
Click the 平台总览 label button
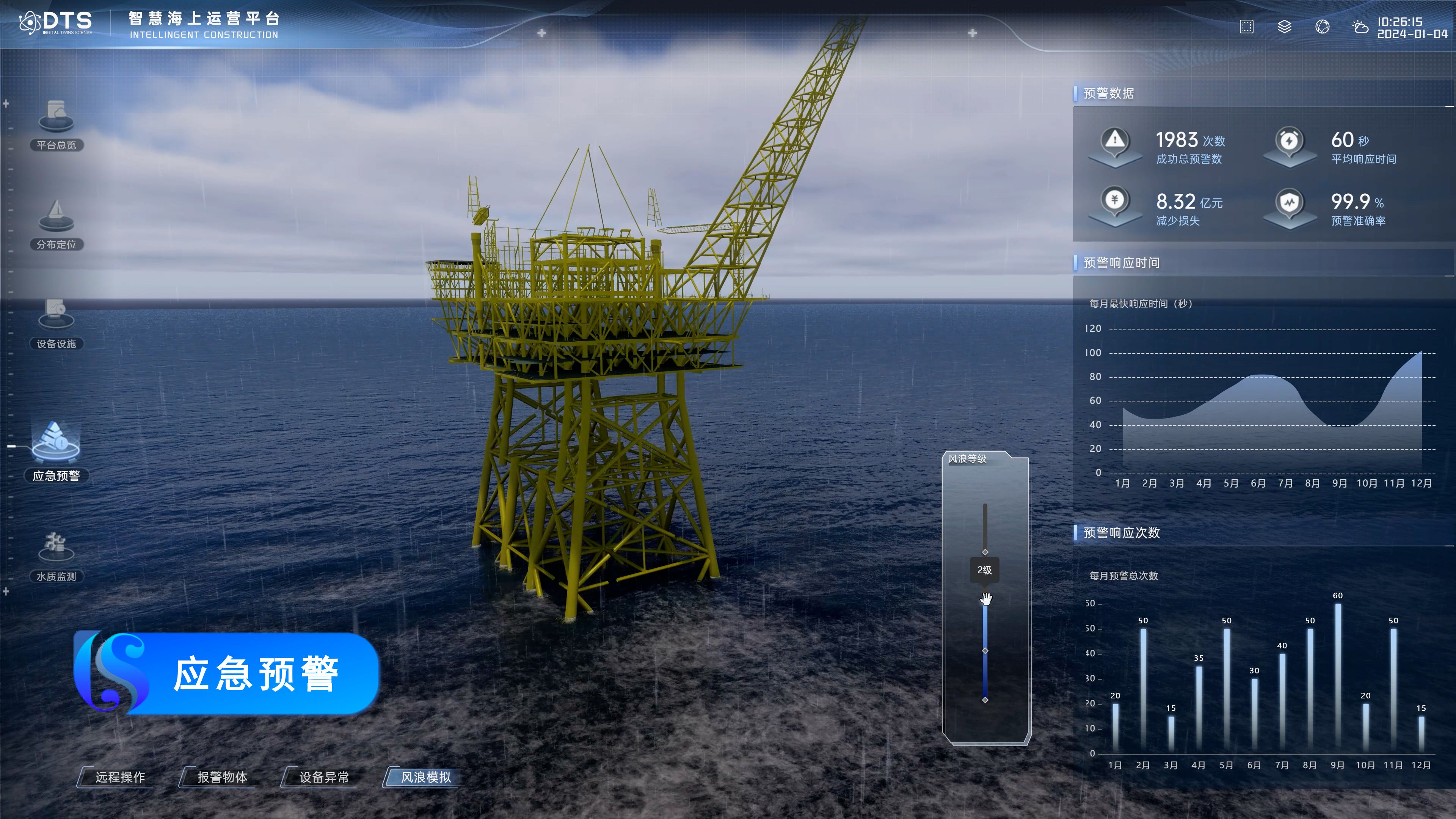[x=56, y=145]
